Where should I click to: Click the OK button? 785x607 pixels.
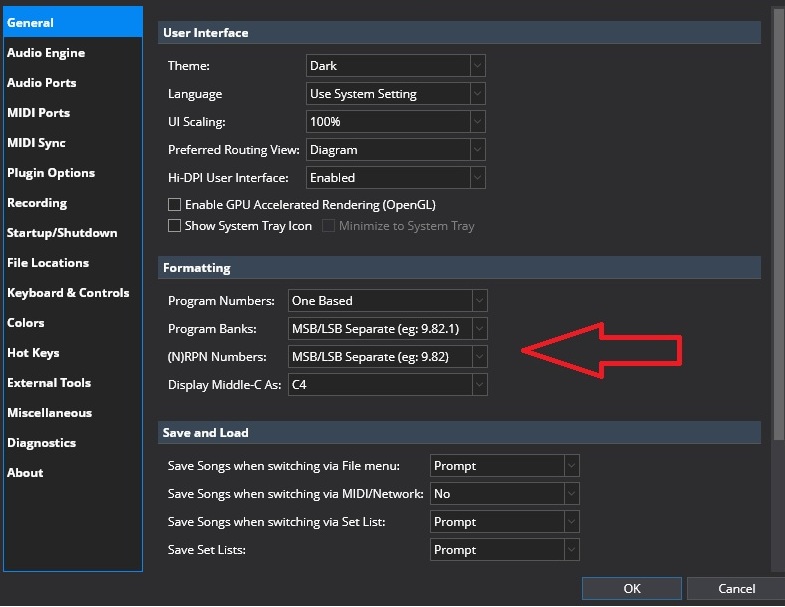[x=631, y=589]
